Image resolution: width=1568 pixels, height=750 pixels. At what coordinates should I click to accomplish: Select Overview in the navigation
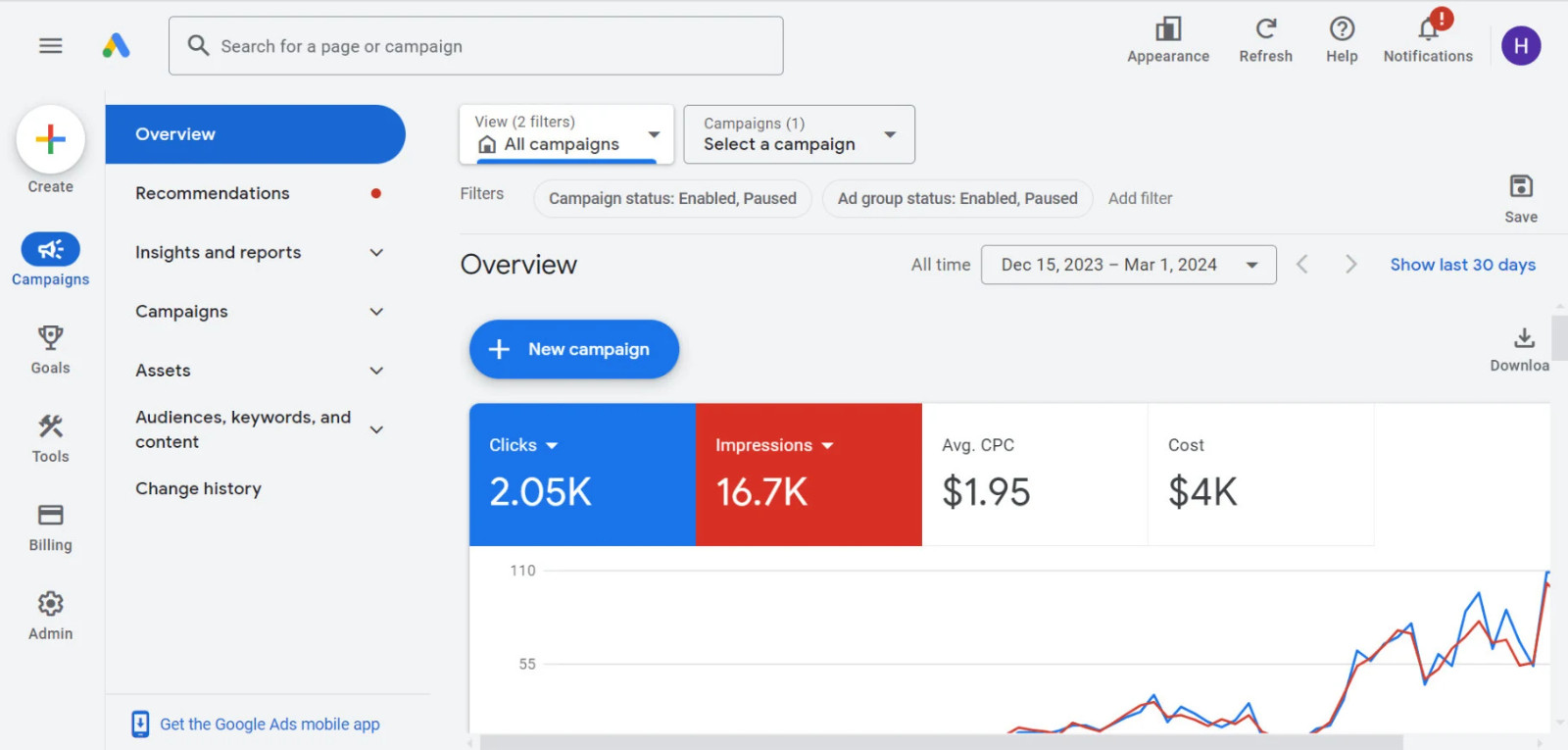click(255, 134)
